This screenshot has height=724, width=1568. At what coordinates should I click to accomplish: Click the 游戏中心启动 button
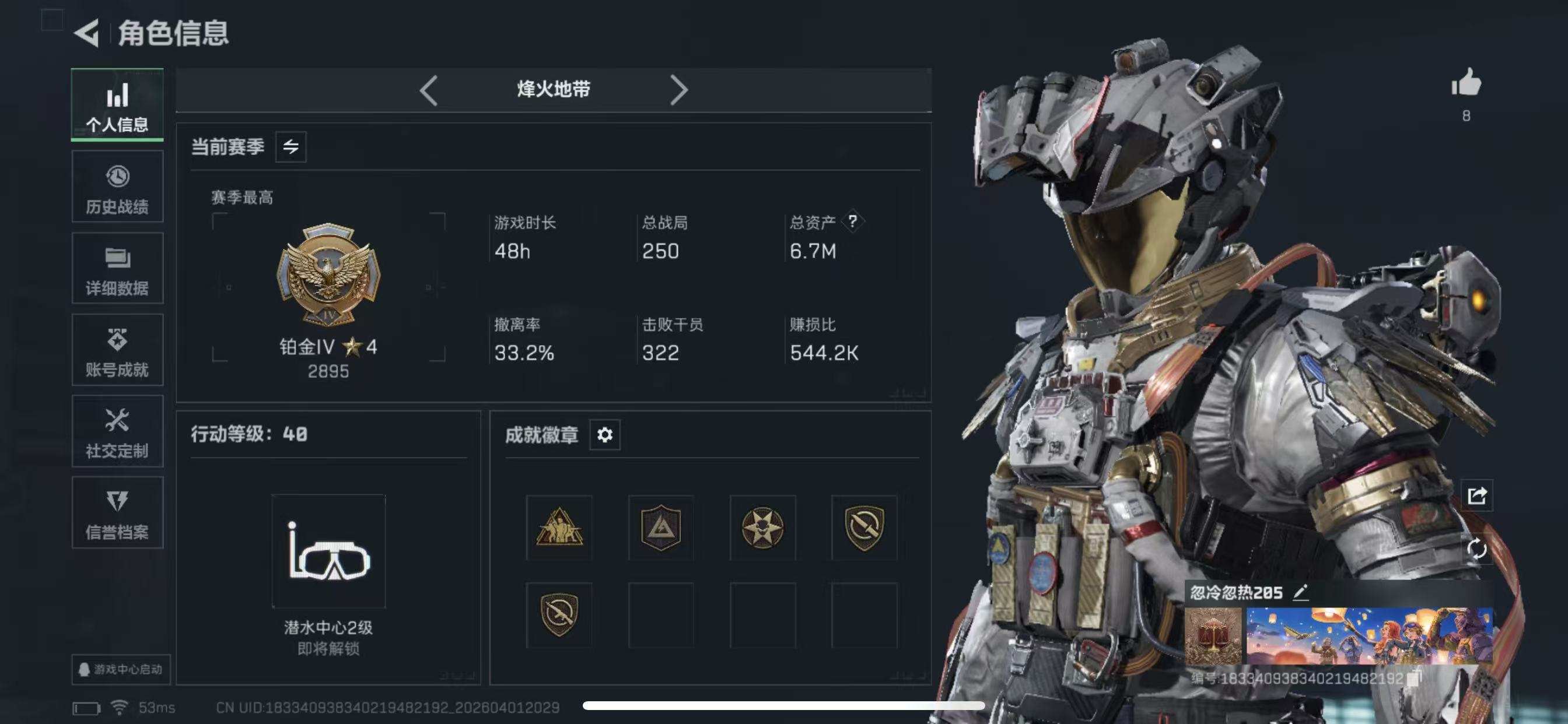point(121,670)
